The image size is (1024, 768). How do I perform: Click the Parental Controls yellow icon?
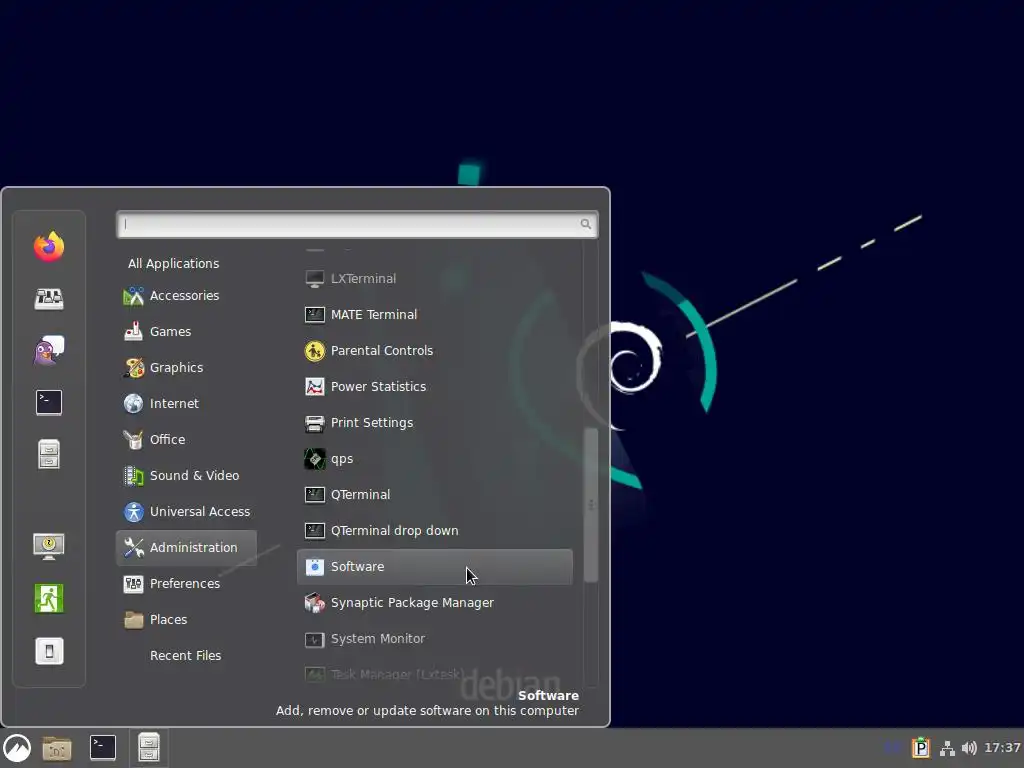(x=315, y=351)
